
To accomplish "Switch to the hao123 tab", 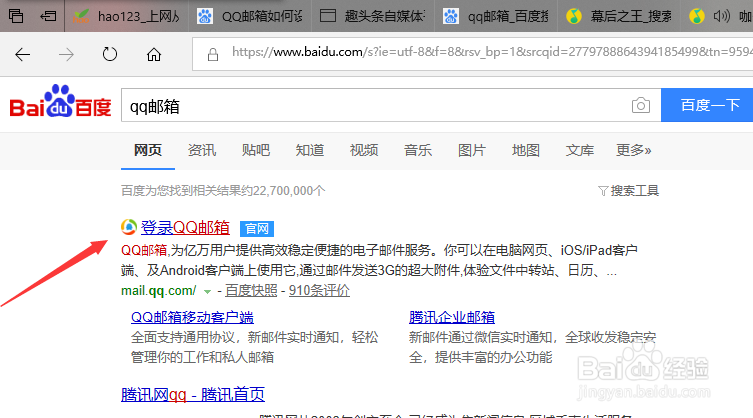I will [126, 16].
